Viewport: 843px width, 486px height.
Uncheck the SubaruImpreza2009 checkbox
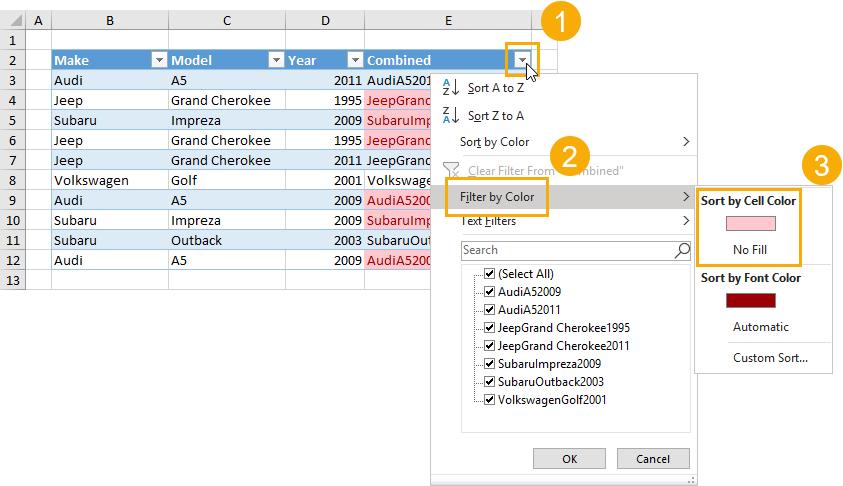[489, 364]
